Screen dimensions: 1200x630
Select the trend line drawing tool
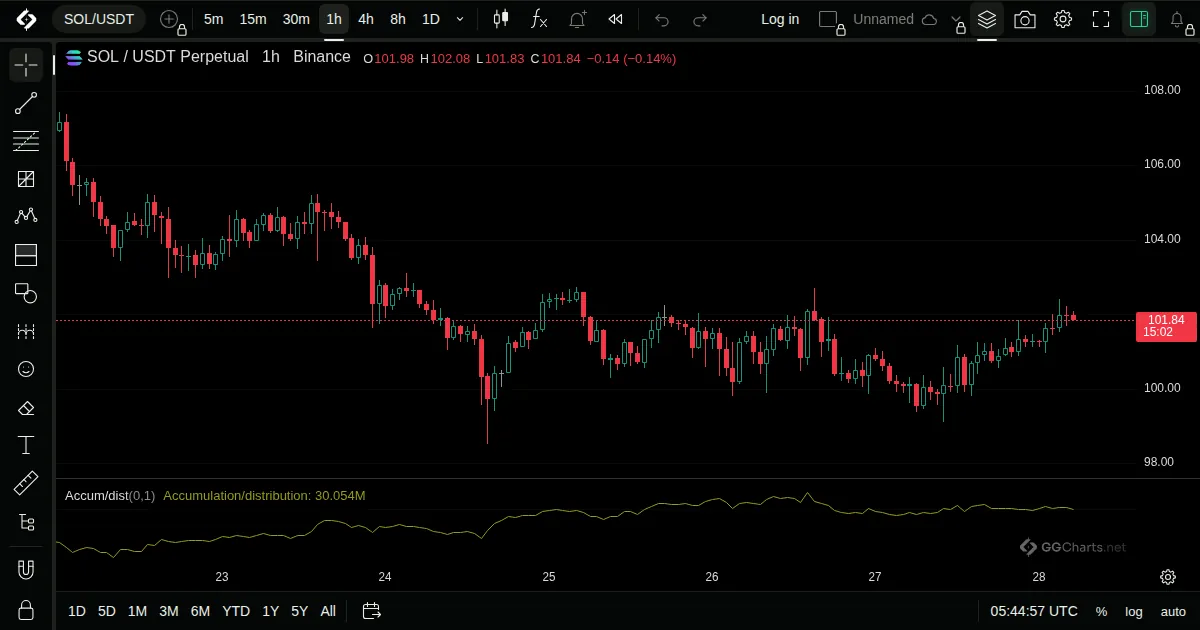pyautogui.click(x=26, y=103)
